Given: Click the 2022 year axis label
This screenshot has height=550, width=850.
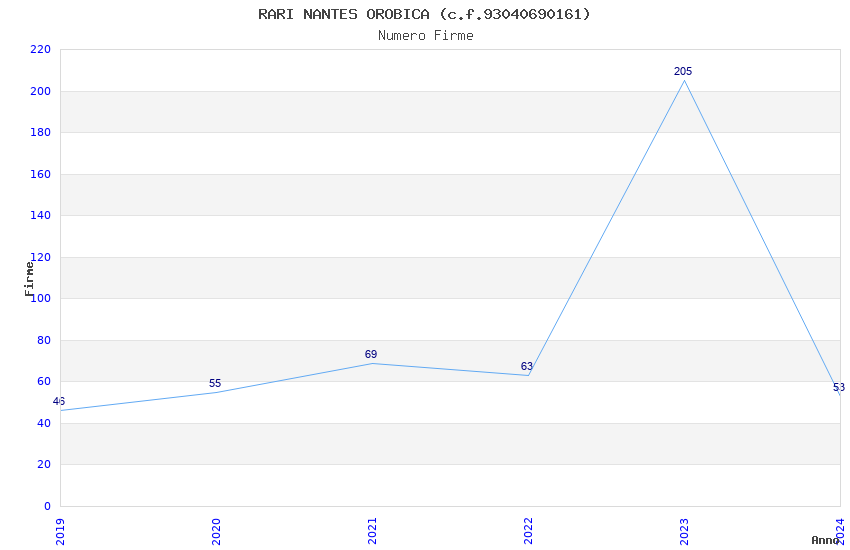Looking at the screenshot, I should [x=528, y=532].
